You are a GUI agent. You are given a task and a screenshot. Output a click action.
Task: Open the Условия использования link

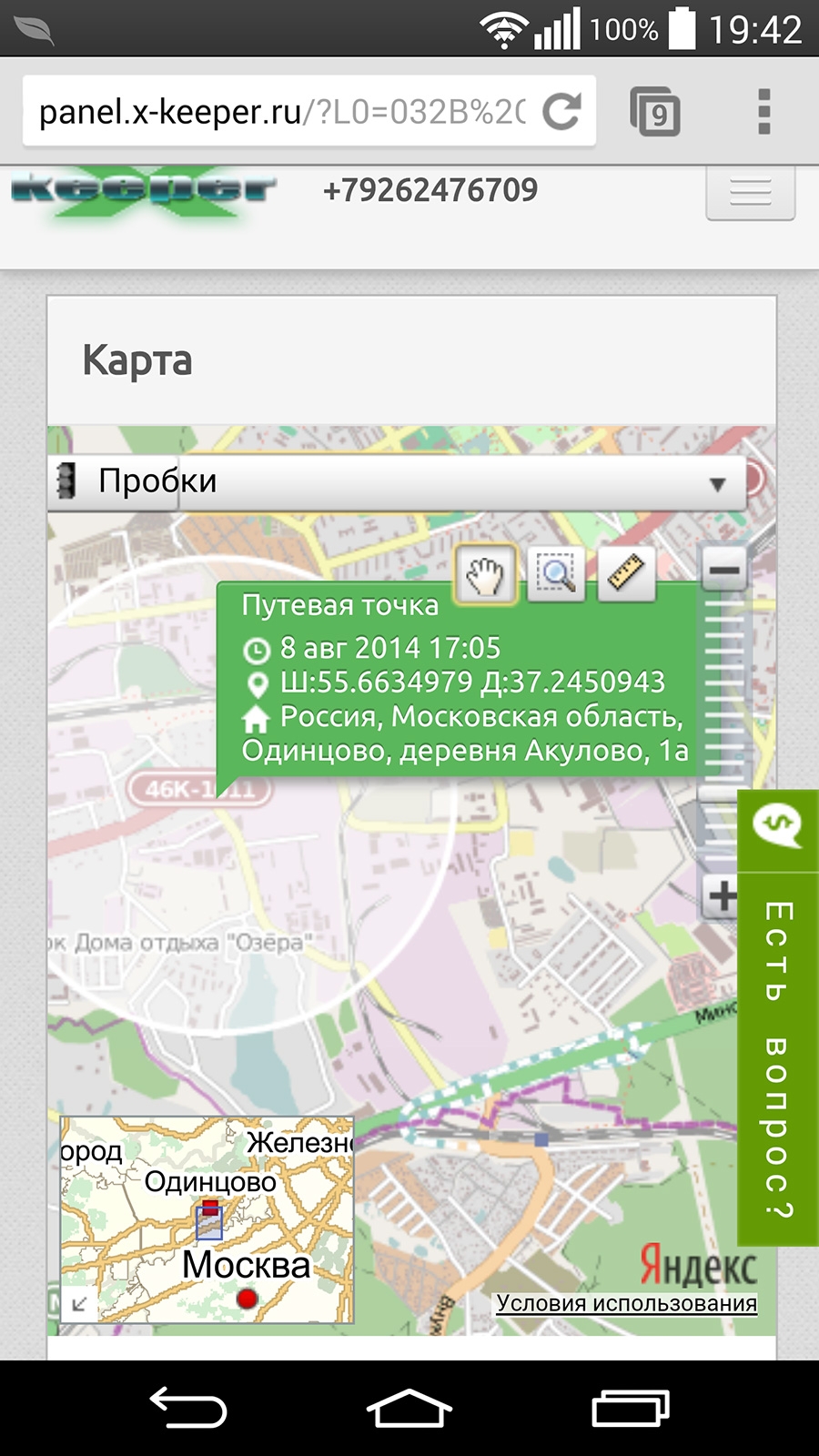[x=626, y=1303]
